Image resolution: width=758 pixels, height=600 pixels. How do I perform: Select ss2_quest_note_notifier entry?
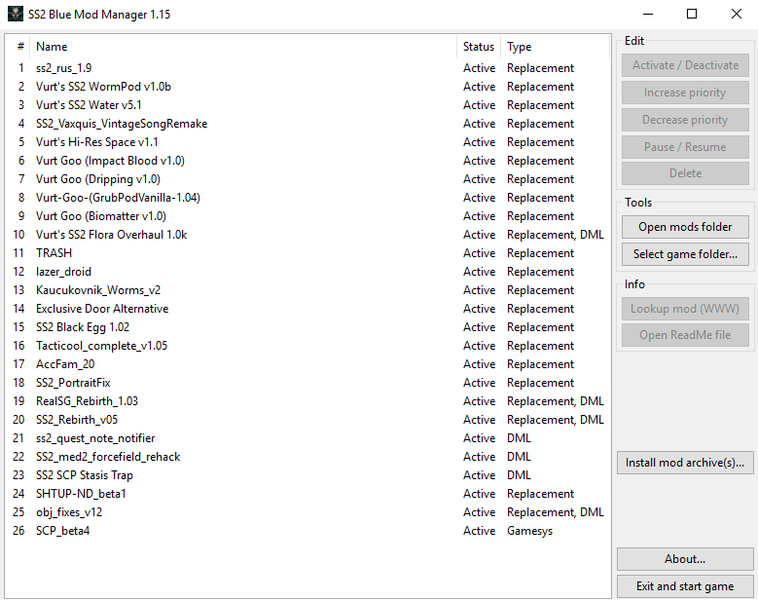coord(307,438)
